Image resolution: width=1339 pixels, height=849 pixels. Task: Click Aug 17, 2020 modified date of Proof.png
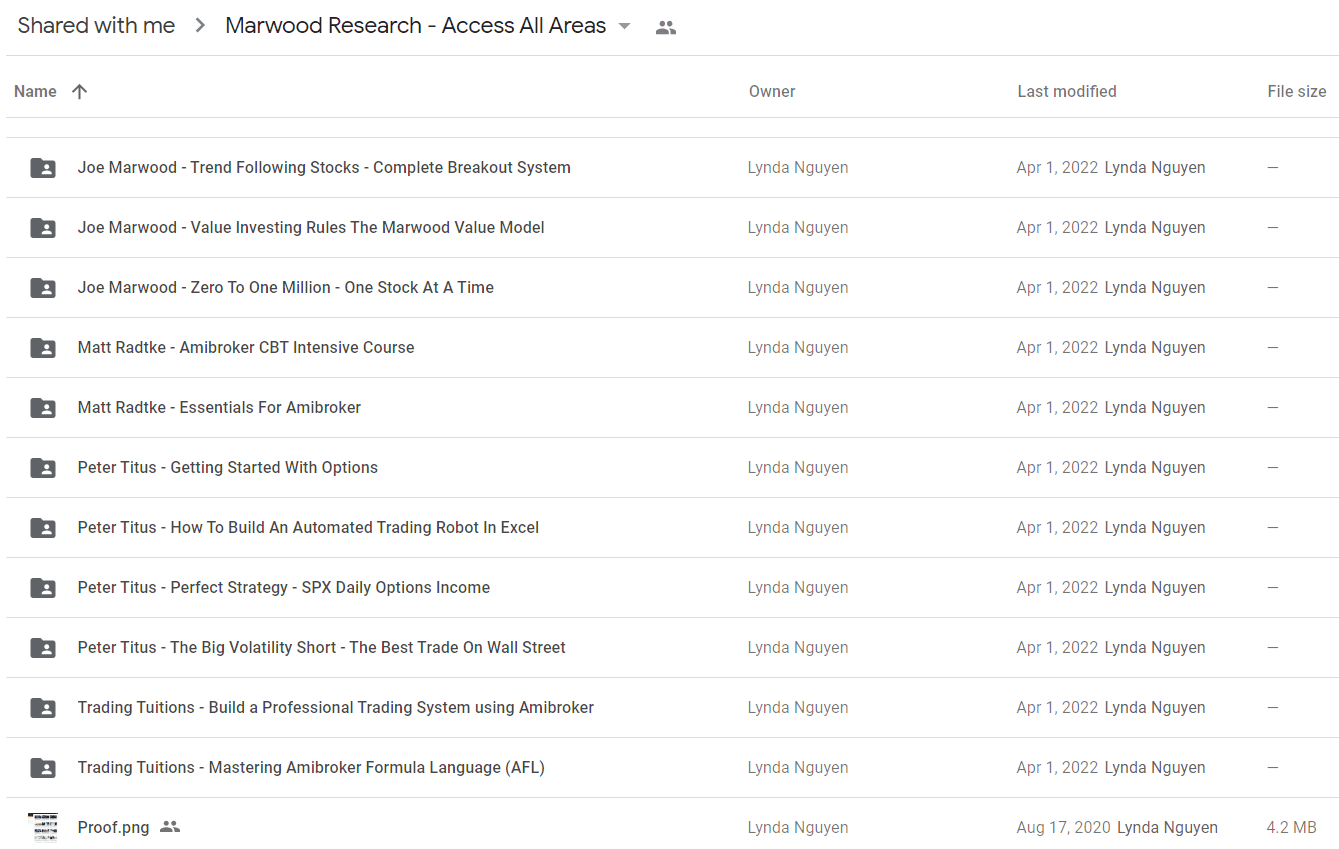click(1063, 828)
